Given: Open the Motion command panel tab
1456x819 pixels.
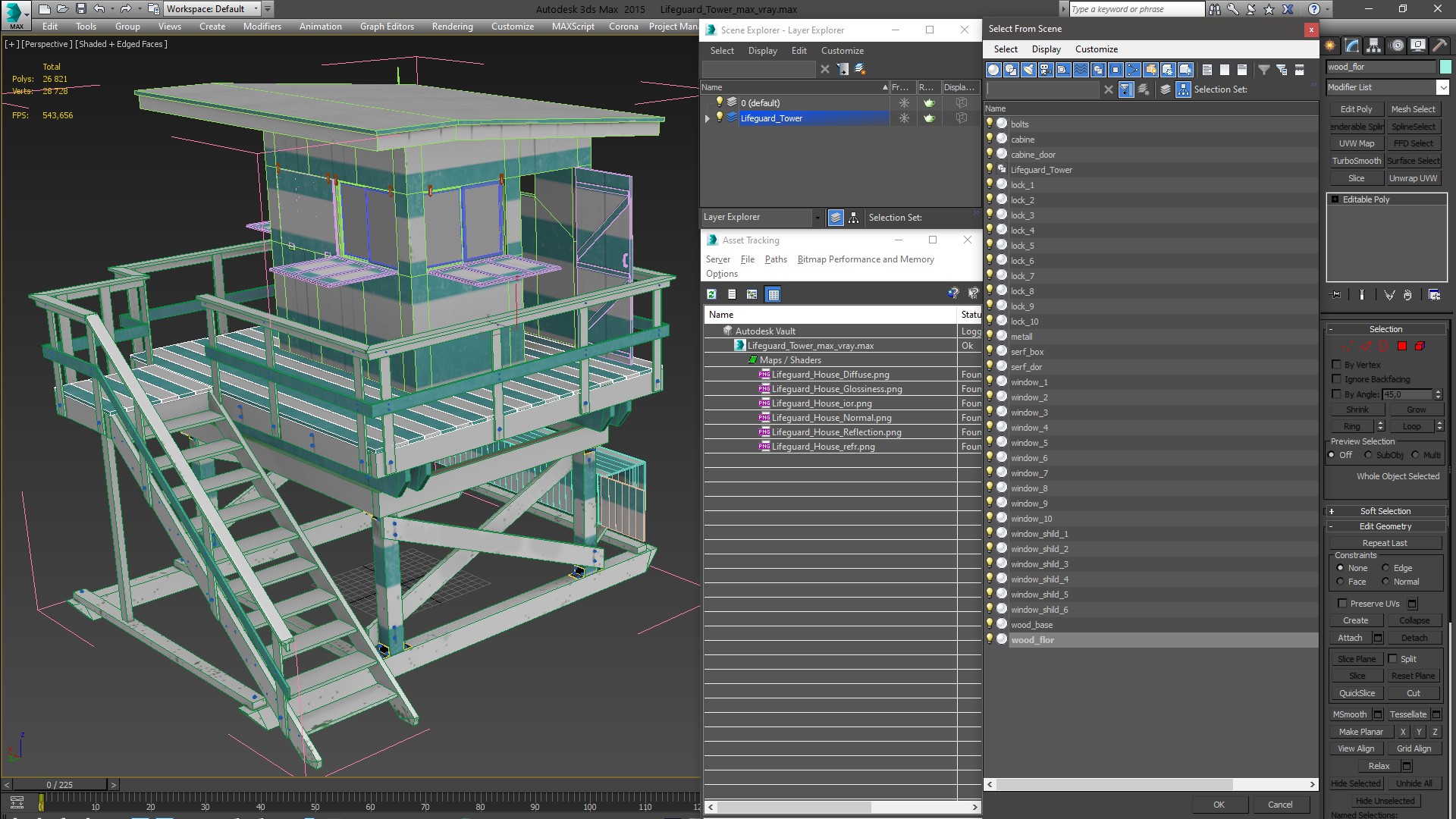Looking at the screenshot, I should tap(1397, 45).
